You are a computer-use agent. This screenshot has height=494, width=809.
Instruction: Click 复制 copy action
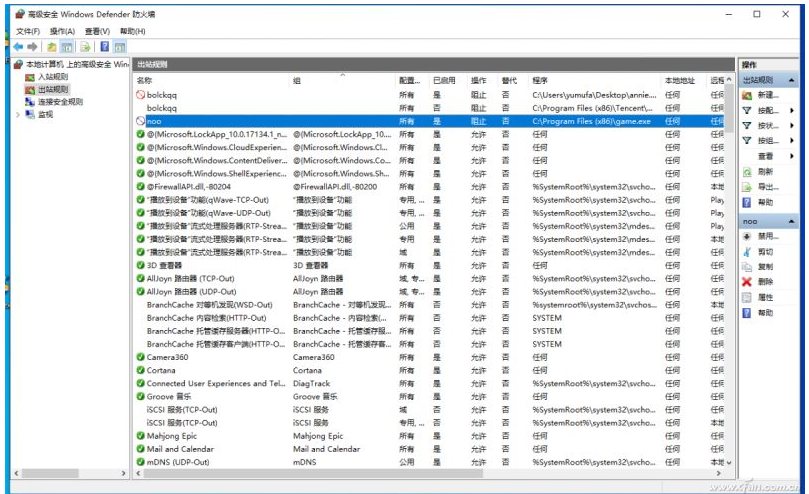click(x=765, y=267)
